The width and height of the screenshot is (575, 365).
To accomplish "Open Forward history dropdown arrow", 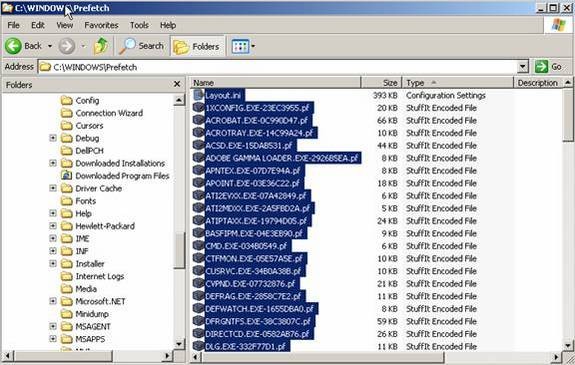I will pyautogui.click(x=84, y=46).
